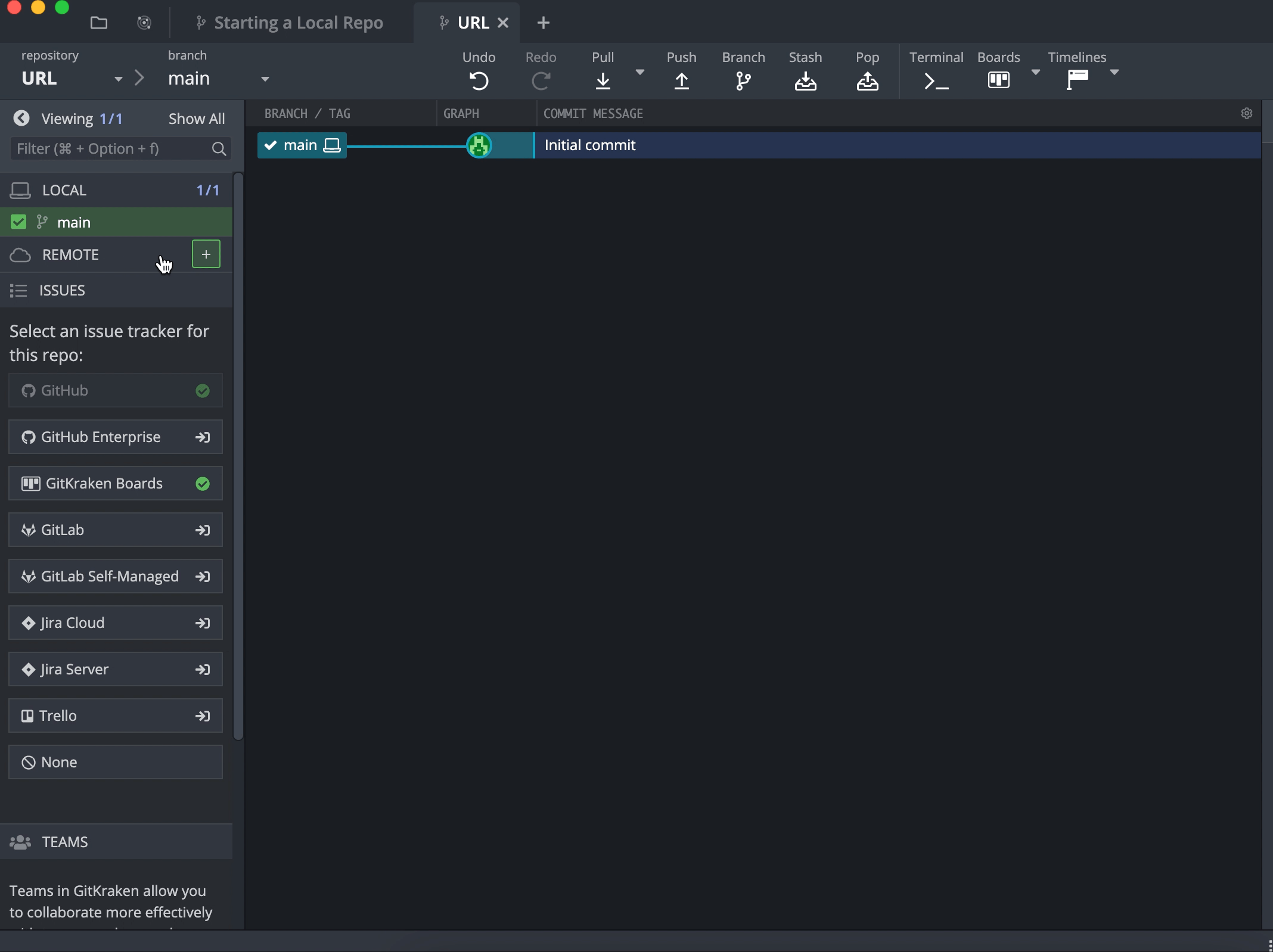This screenshot has width=1273, height=952.
Task: Select None for issue tracker
Action: pos(116,762)
